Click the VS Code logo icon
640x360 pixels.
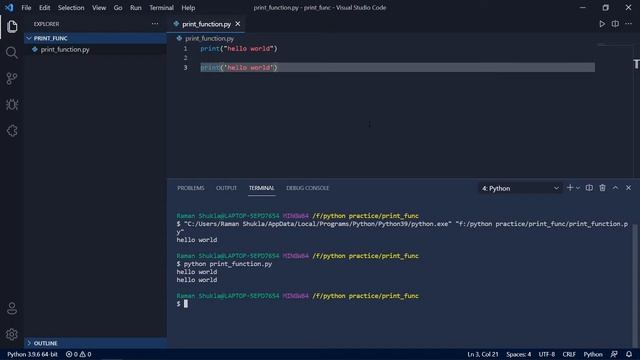coord(9,7)
